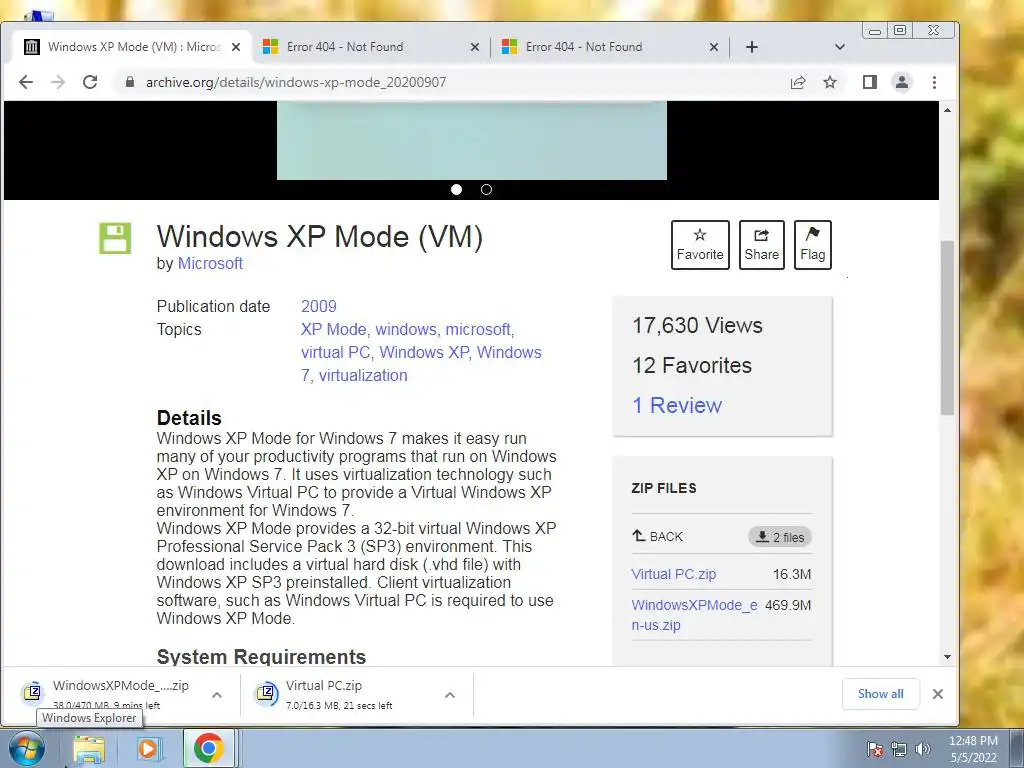Click the Flag button
The height and width of the screenshot is (768, 1024).
point(812,245)
